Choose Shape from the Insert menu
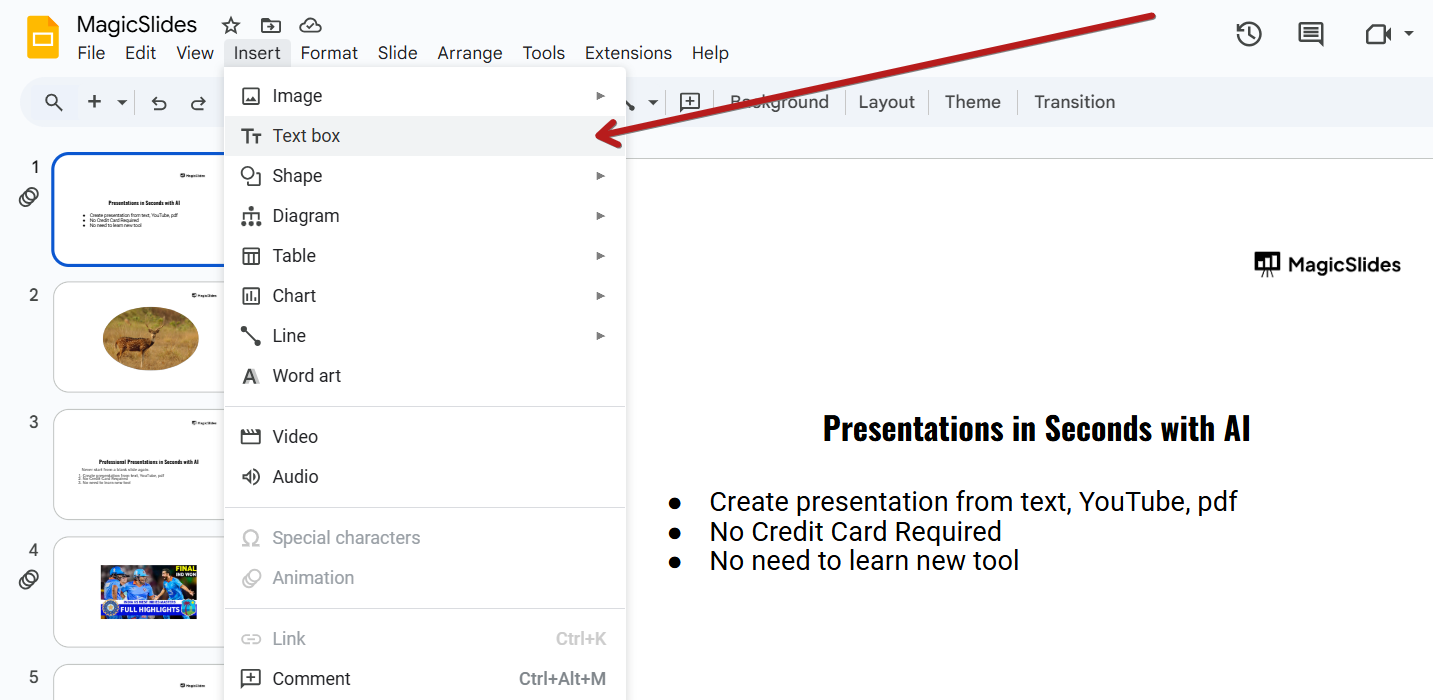 425,176
